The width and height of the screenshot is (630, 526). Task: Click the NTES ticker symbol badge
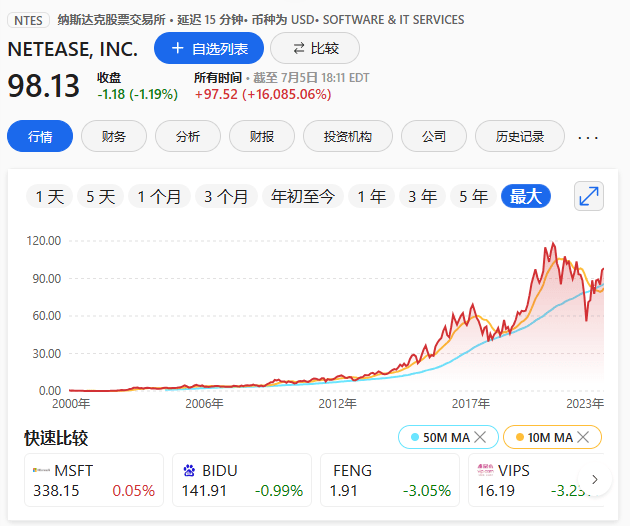(x=28, y=20)
